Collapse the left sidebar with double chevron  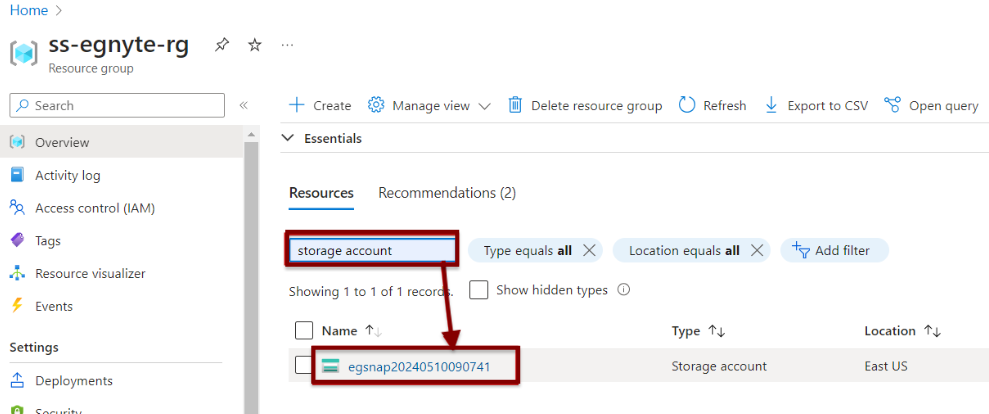[x=243, y=105]
